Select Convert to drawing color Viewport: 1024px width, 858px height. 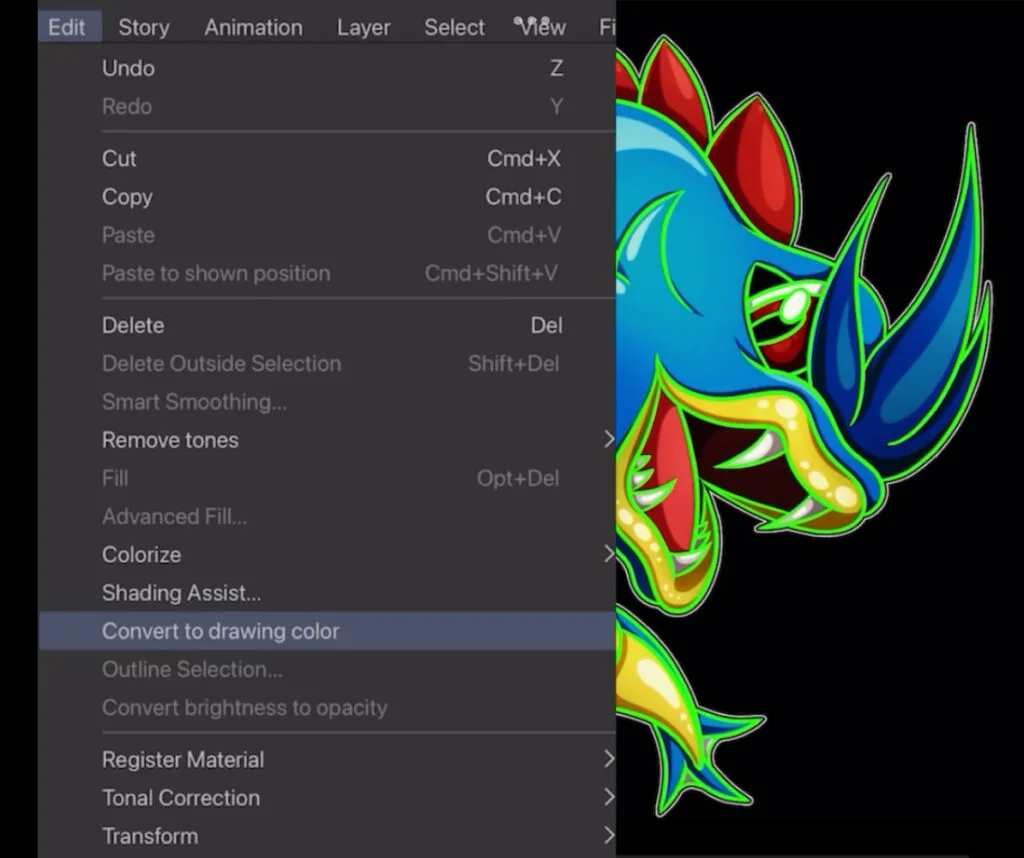pyautogui.click(x=327, y=631)
